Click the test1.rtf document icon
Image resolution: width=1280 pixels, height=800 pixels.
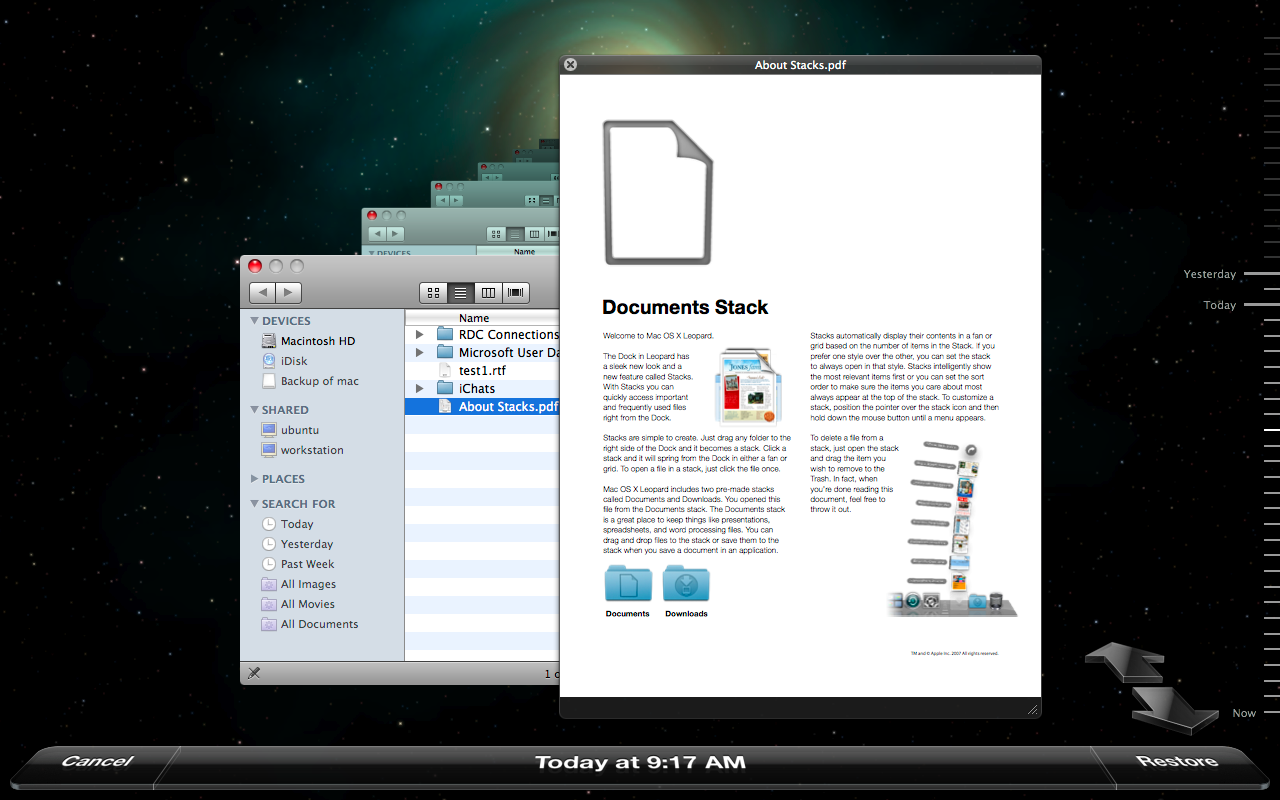click(x=445, y=370)
